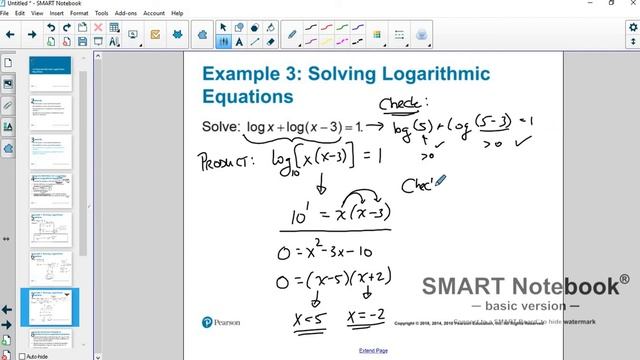Choose the green pen stroke

[x=342, y=27]
